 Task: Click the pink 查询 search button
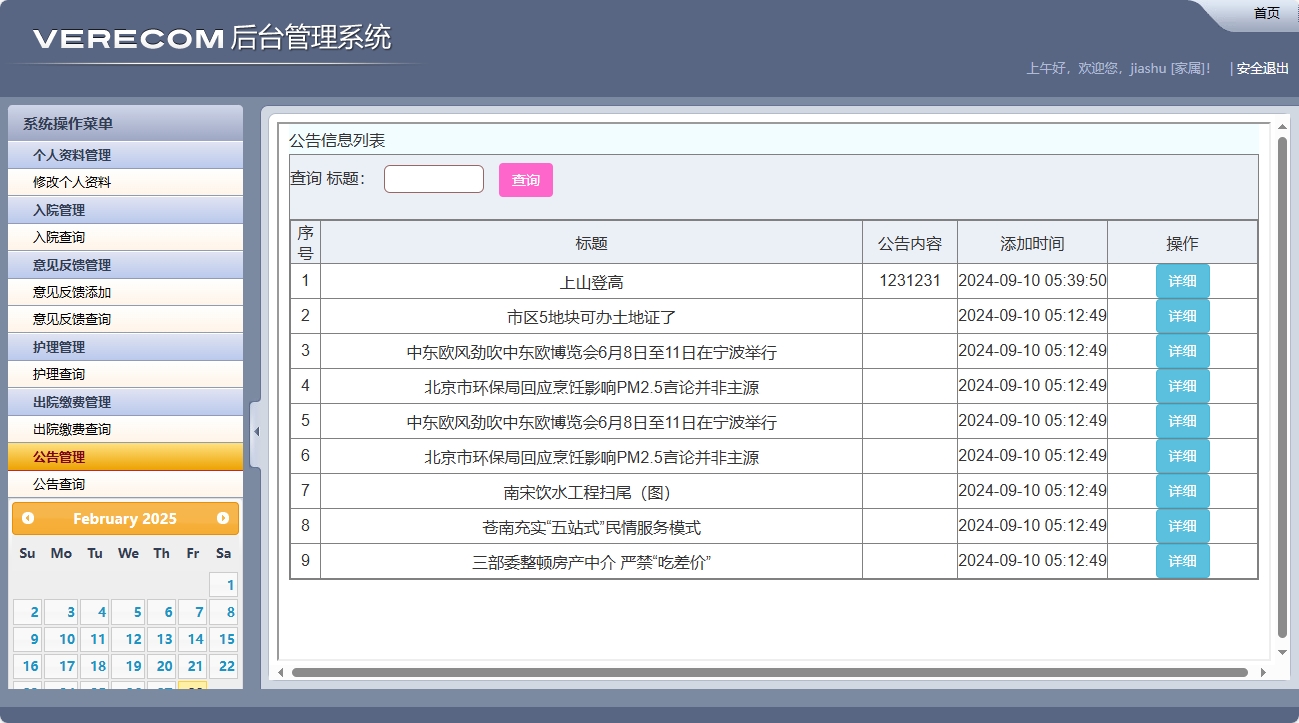pyautogui.click(x=525, y=179)
